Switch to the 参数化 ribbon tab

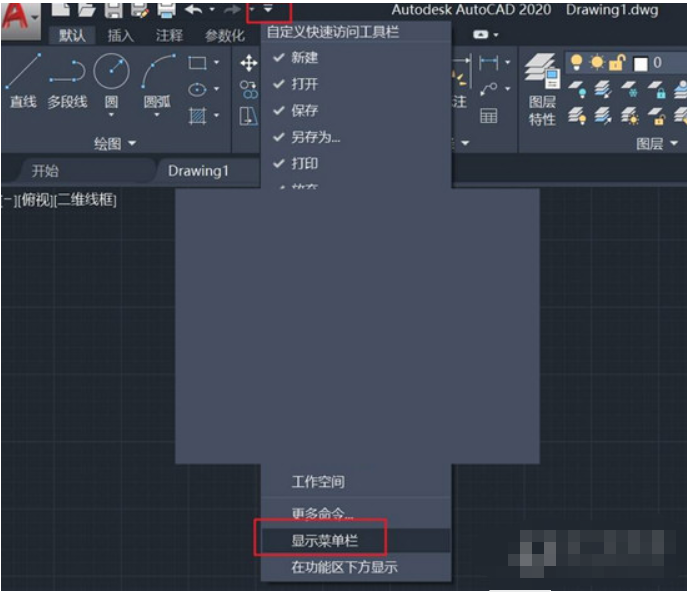[x=224, y=35]
